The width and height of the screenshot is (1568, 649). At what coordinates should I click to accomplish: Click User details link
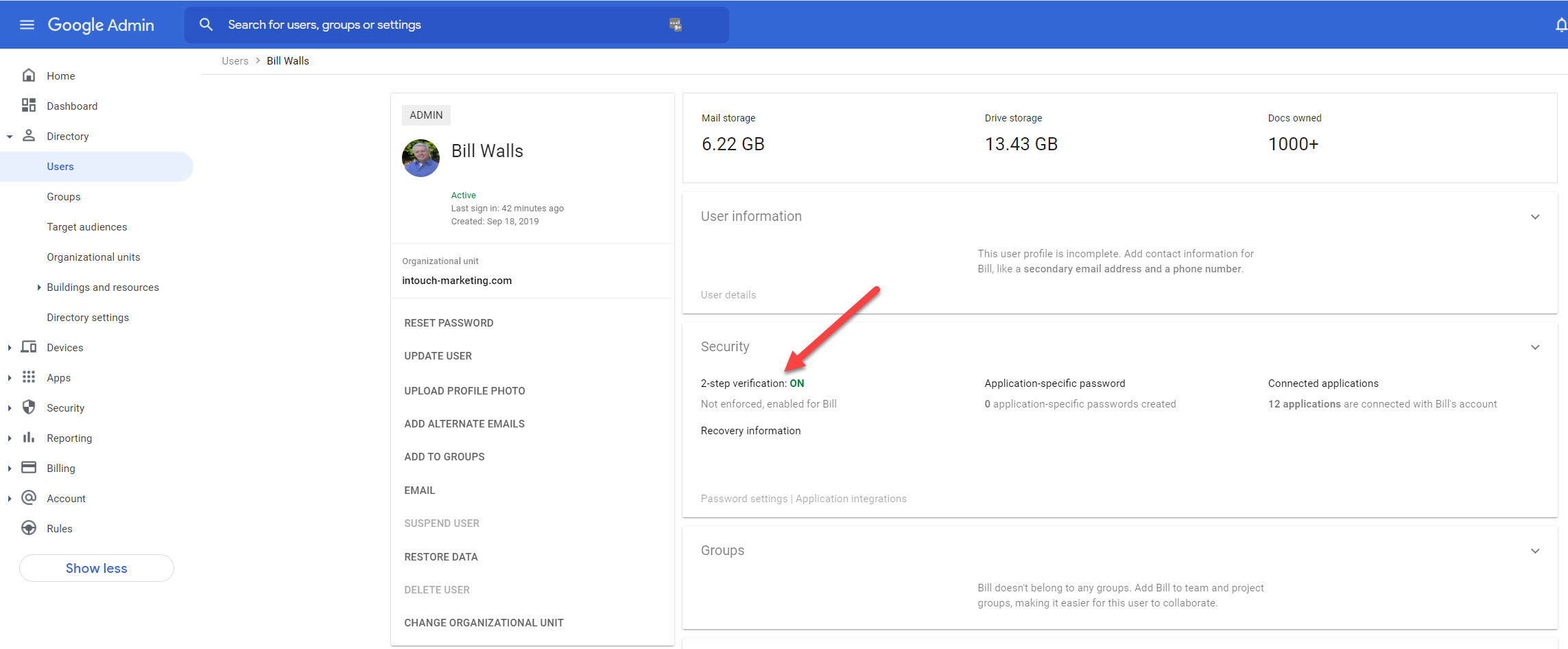coord(728,295)
